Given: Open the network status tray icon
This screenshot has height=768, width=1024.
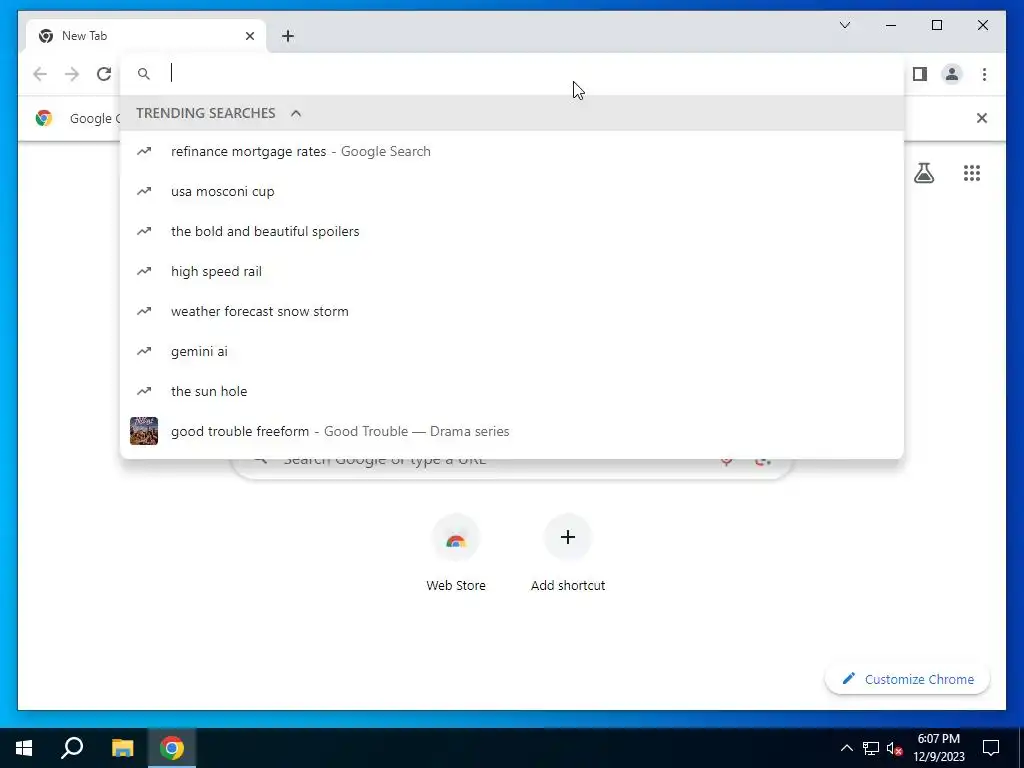Looking at the screenshot, I should click(871, 748).
